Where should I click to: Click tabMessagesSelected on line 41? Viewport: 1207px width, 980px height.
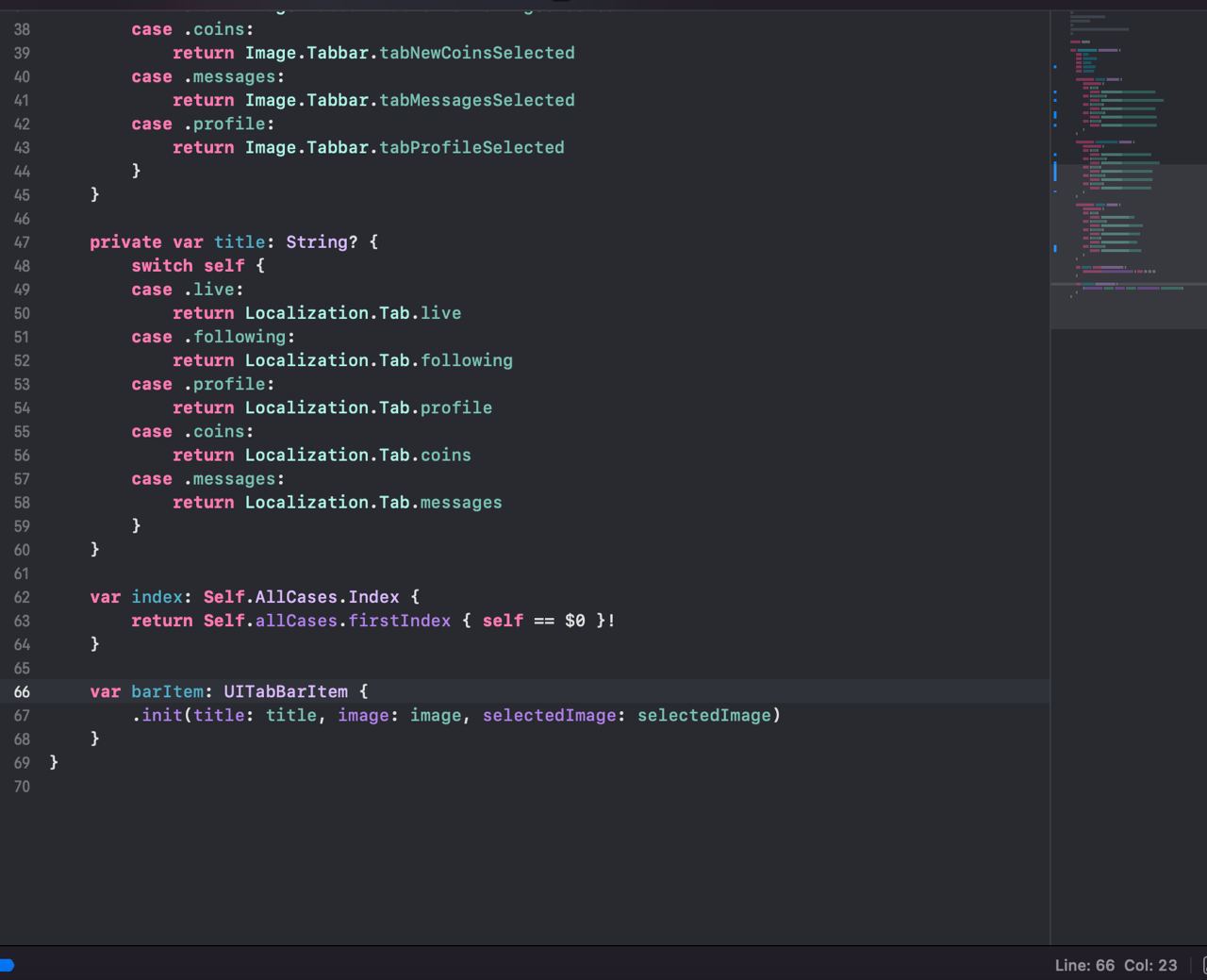pos(476,100)
